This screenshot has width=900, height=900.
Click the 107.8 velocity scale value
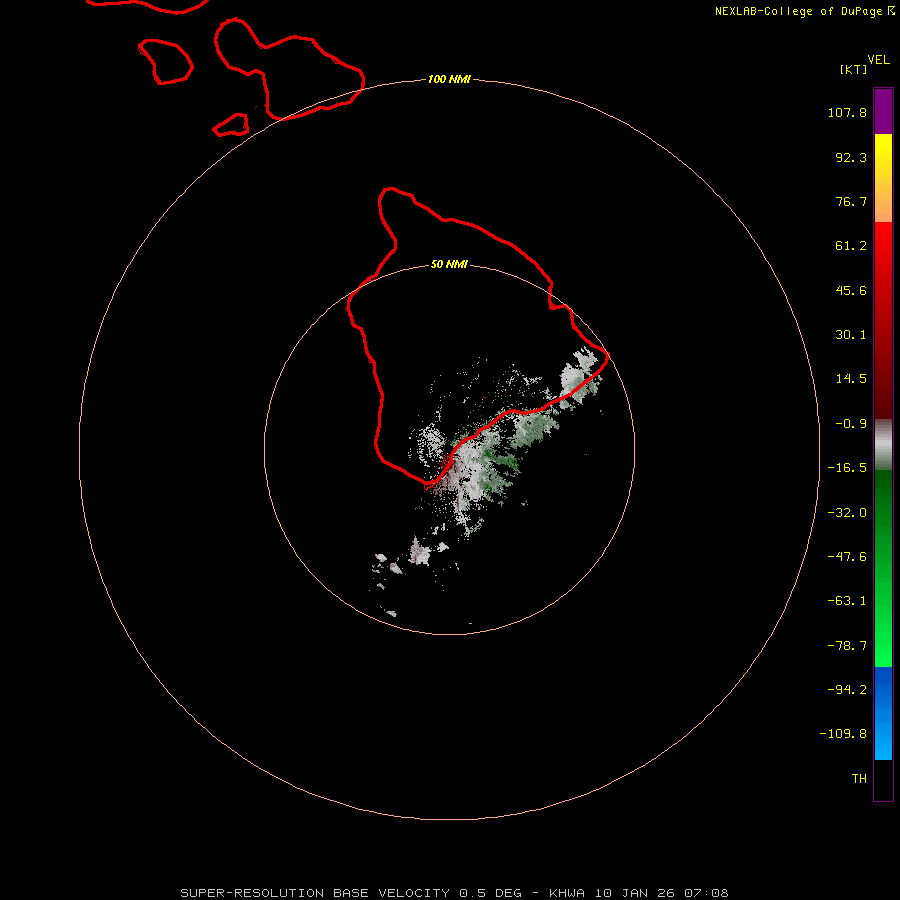[847, 112]
